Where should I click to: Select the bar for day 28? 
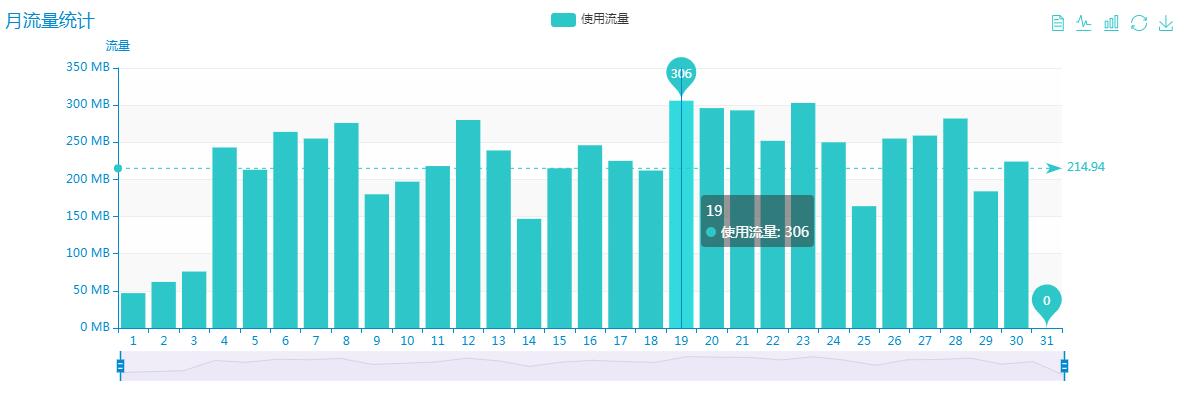pos(955,224)
